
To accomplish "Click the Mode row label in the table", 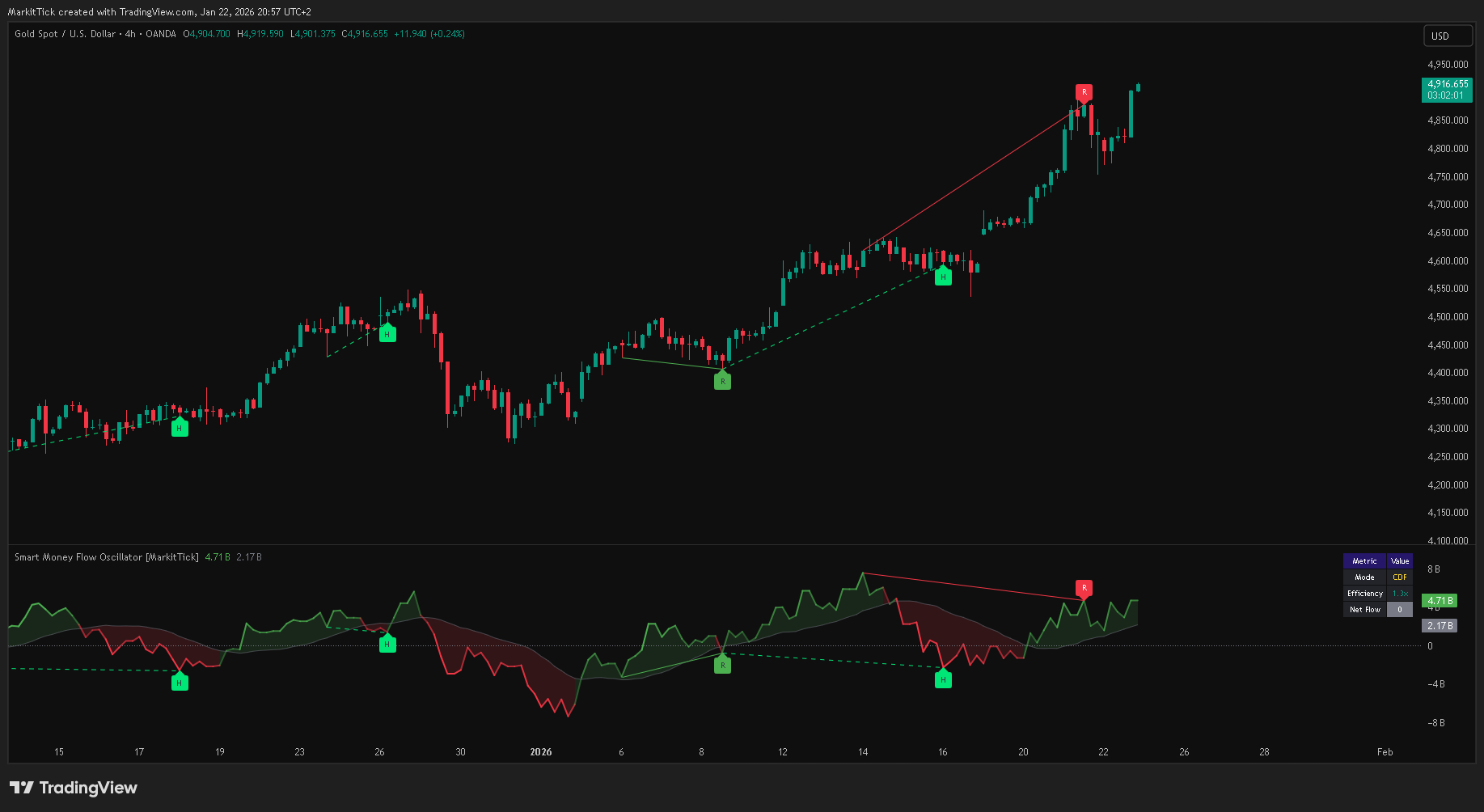I will click(x=1364, y=577).
